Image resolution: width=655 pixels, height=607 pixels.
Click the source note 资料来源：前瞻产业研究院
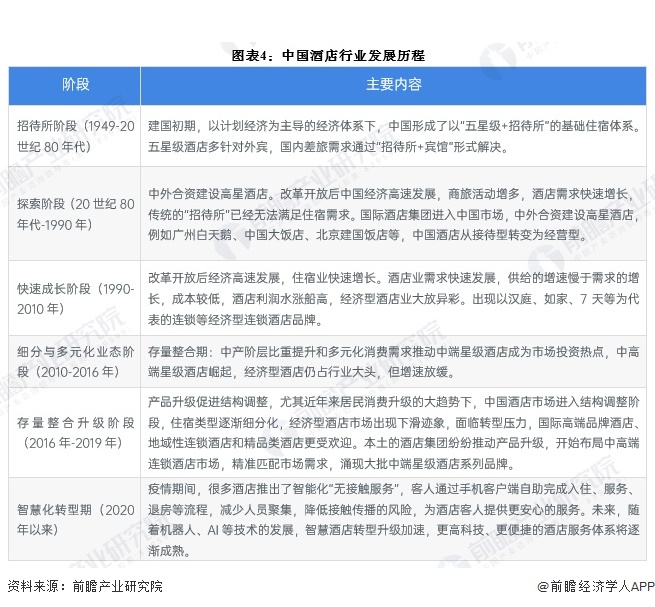coord(85,586)
